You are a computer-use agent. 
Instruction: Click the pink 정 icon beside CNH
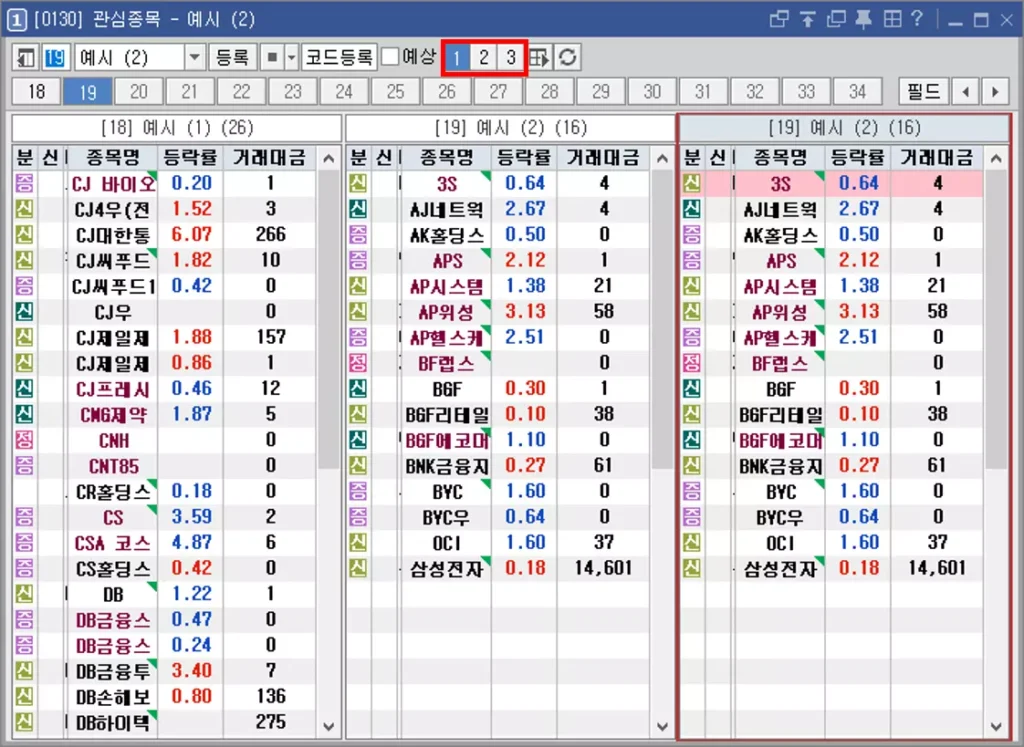(24, 440)
